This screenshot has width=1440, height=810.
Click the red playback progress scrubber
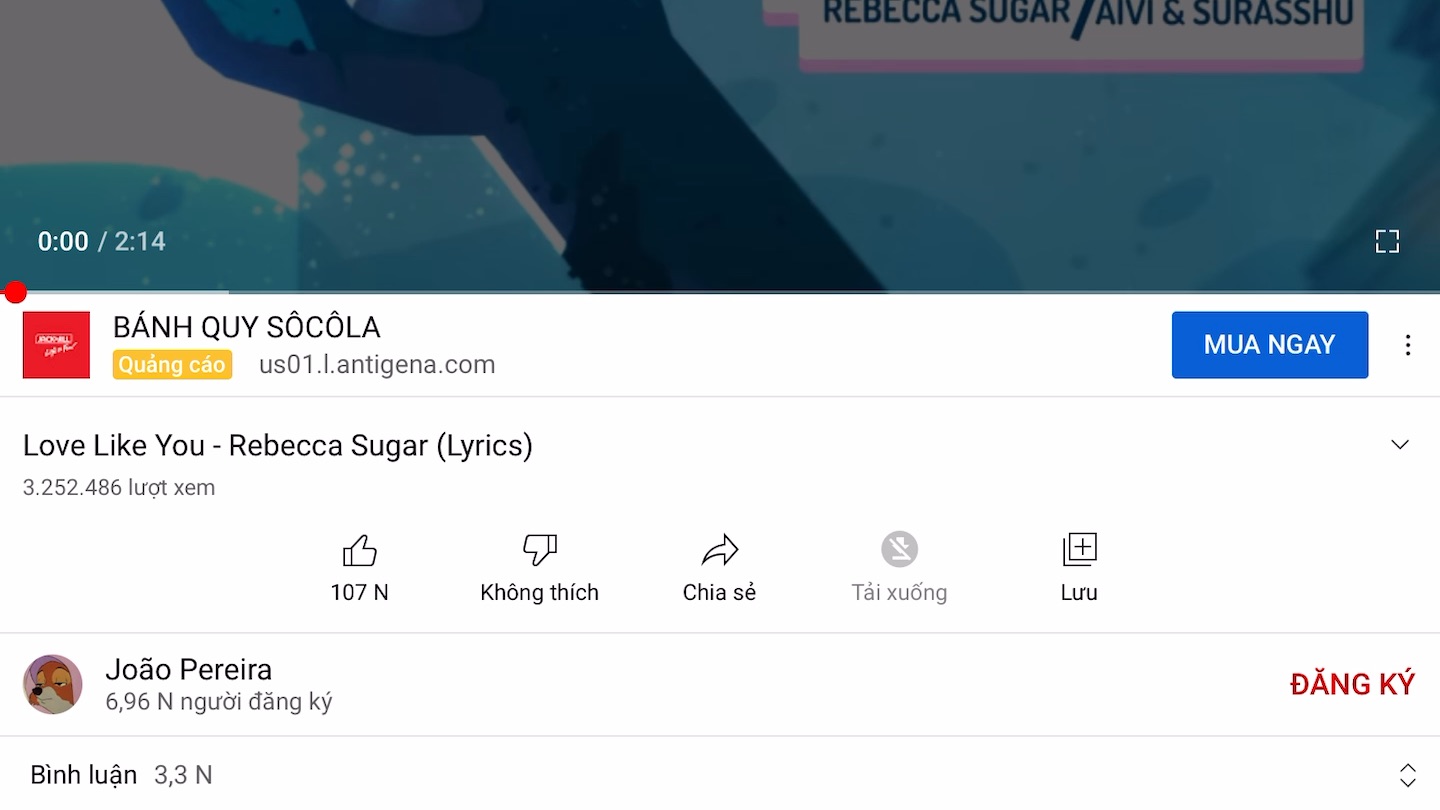click(x=15, y=292)
